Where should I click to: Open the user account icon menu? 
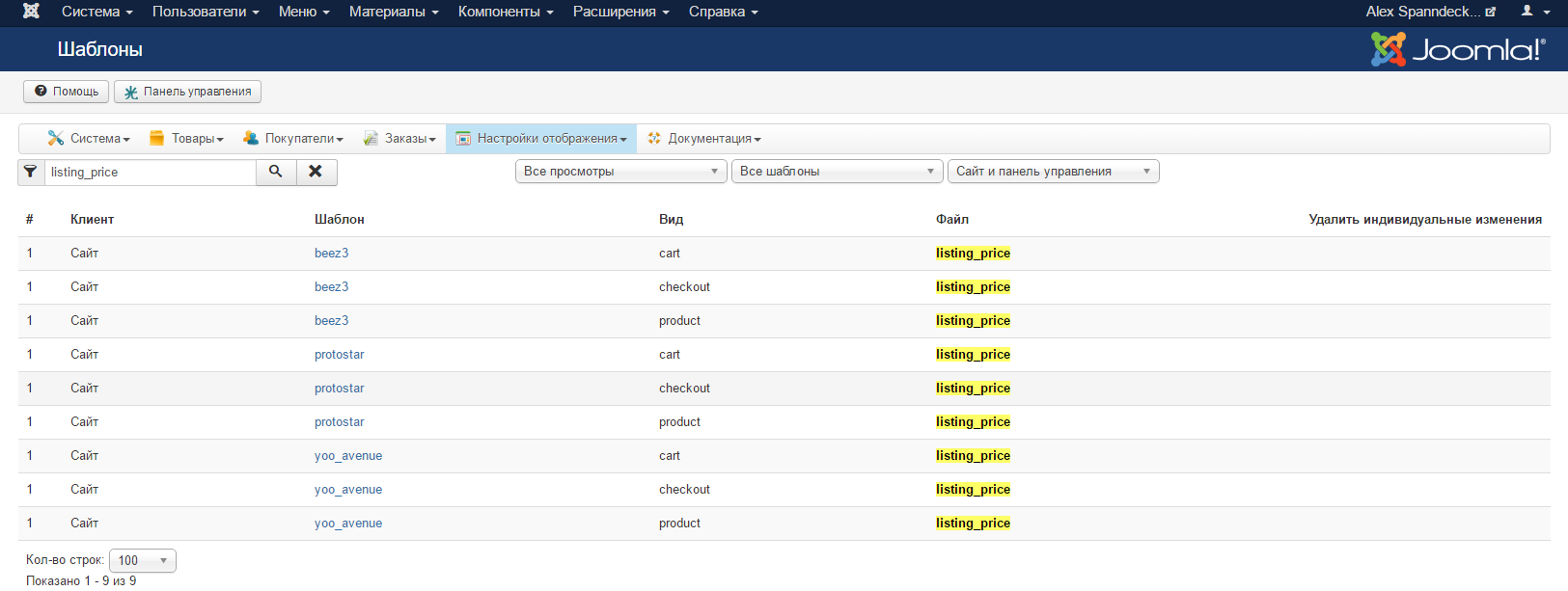click(x=1534, y=12)
